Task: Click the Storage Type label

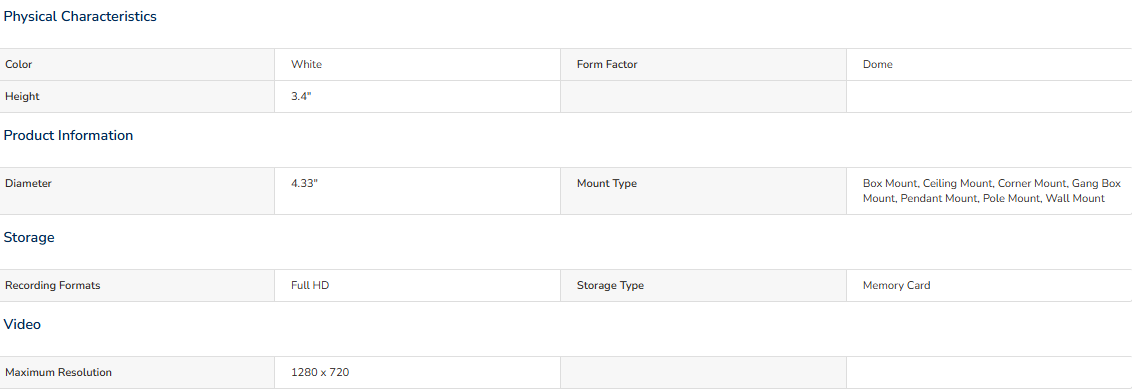Action: [x=610, y=286]
